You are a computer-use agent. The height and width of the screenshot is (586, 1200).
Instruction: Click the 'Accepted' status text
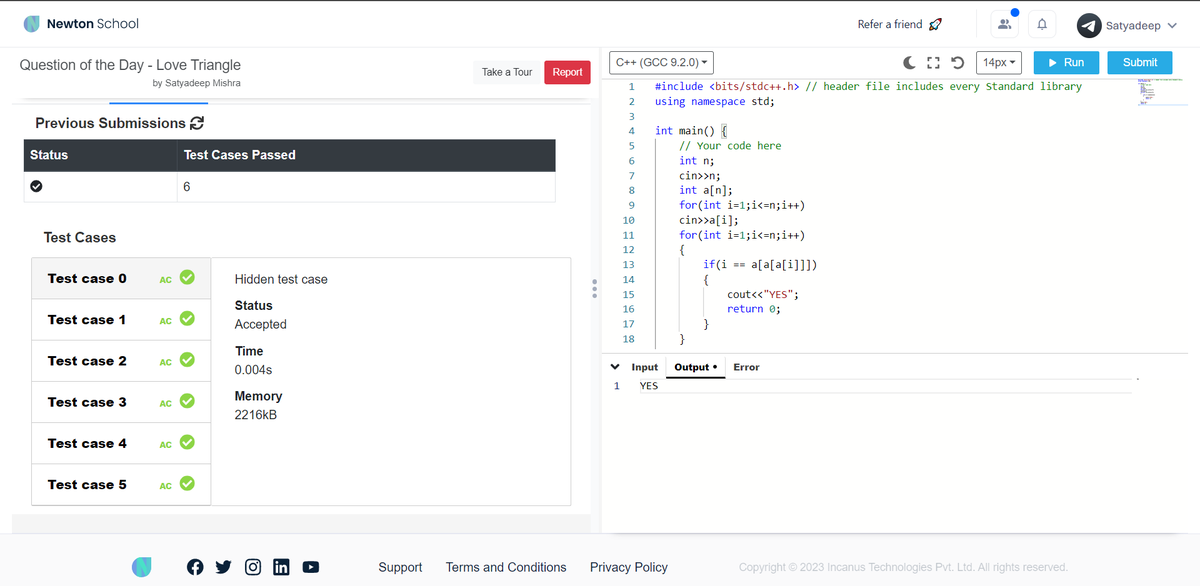tap(260, 324)
